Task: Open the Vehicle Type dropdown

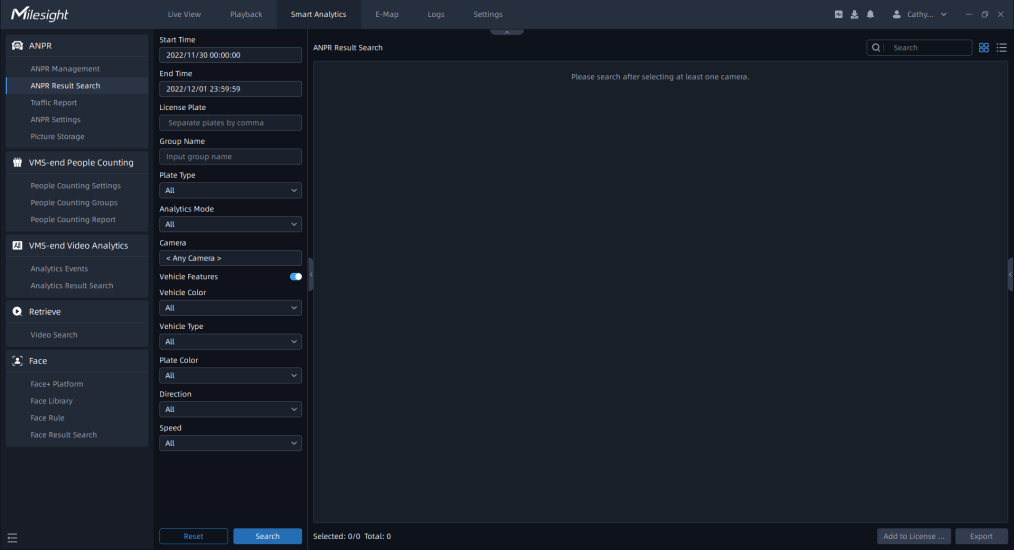Action: [x=230, y=342]
